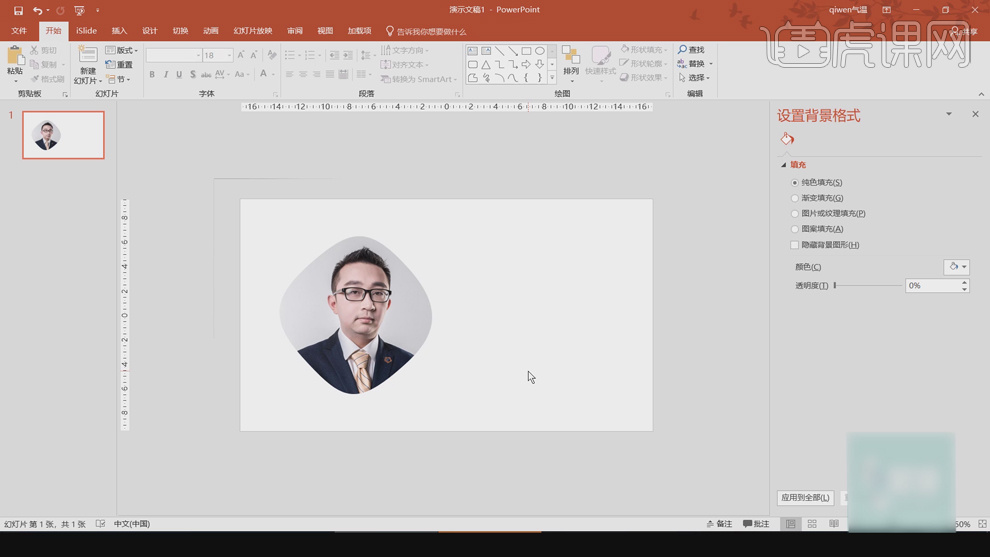Open the Insert (插入) ribbon tab

coord(119,31)
